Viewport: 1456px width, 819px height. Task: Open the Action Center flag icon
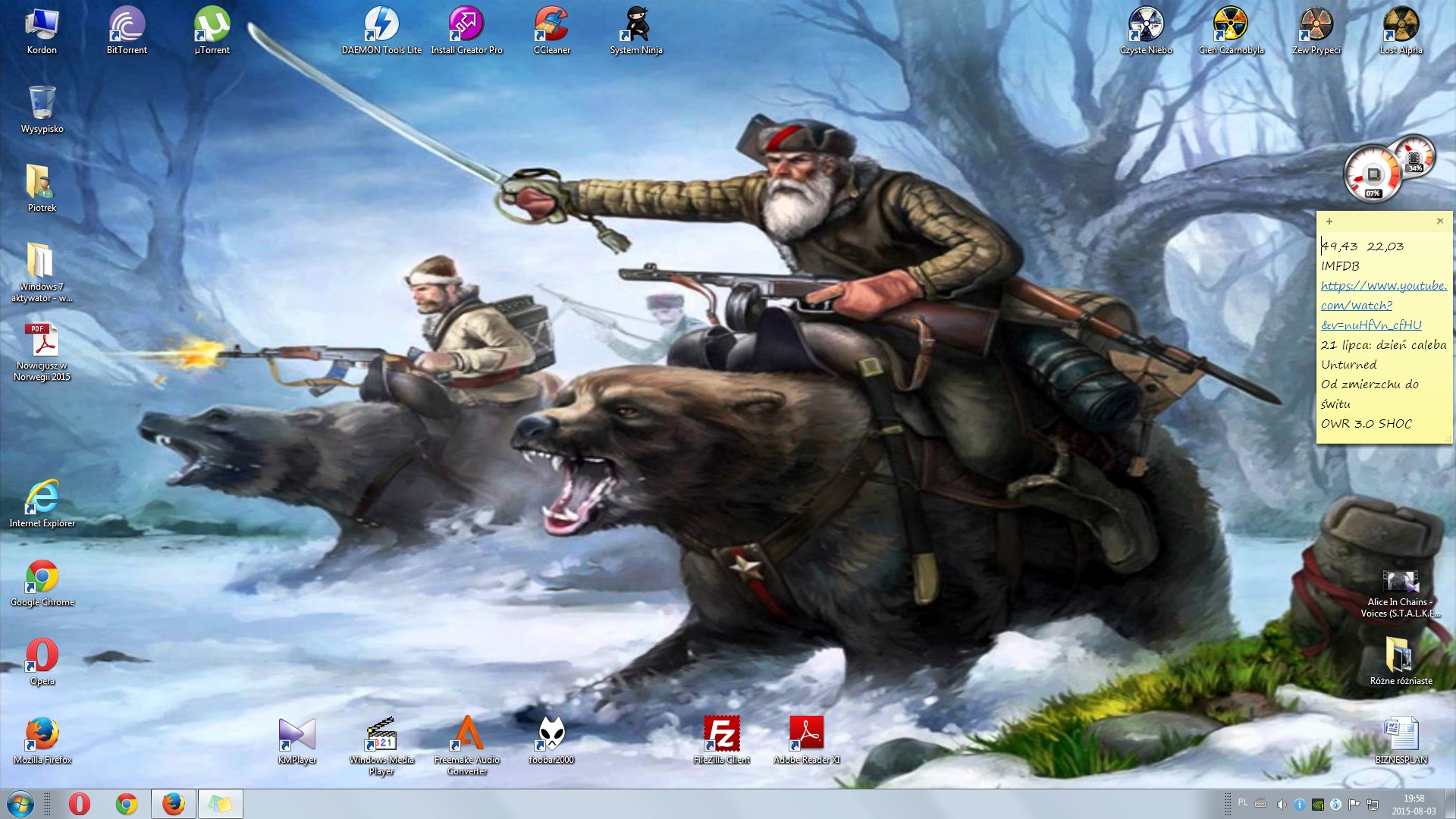[x=1354, y=804]
